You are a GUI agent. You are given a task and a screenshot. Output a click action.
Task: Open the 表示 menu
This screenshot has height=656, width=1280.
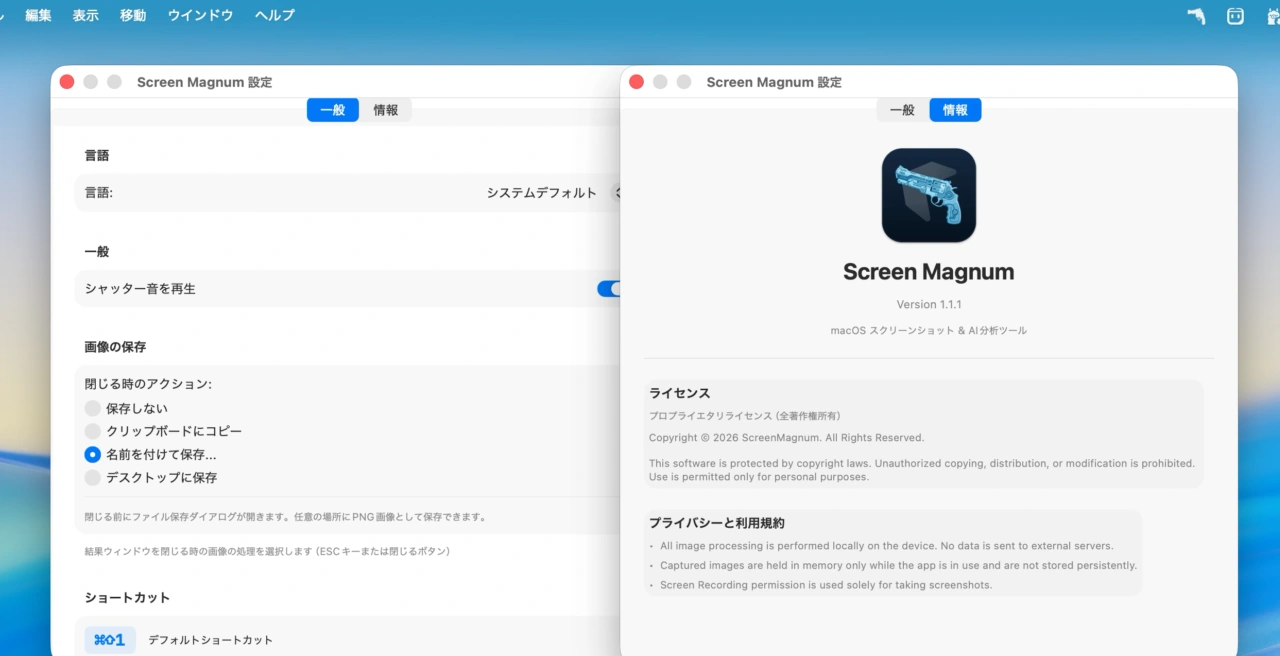click(x=85, y=15)
